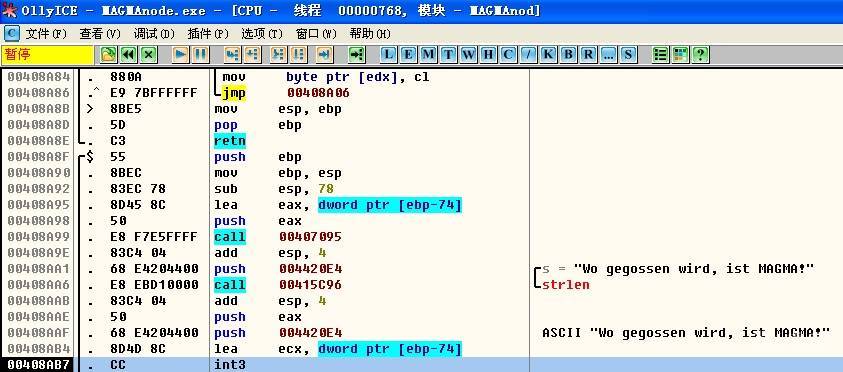This screenshot has width=843, height=372.
Task: Click the yellow 暂停 status field
Action: coord(47,54)
